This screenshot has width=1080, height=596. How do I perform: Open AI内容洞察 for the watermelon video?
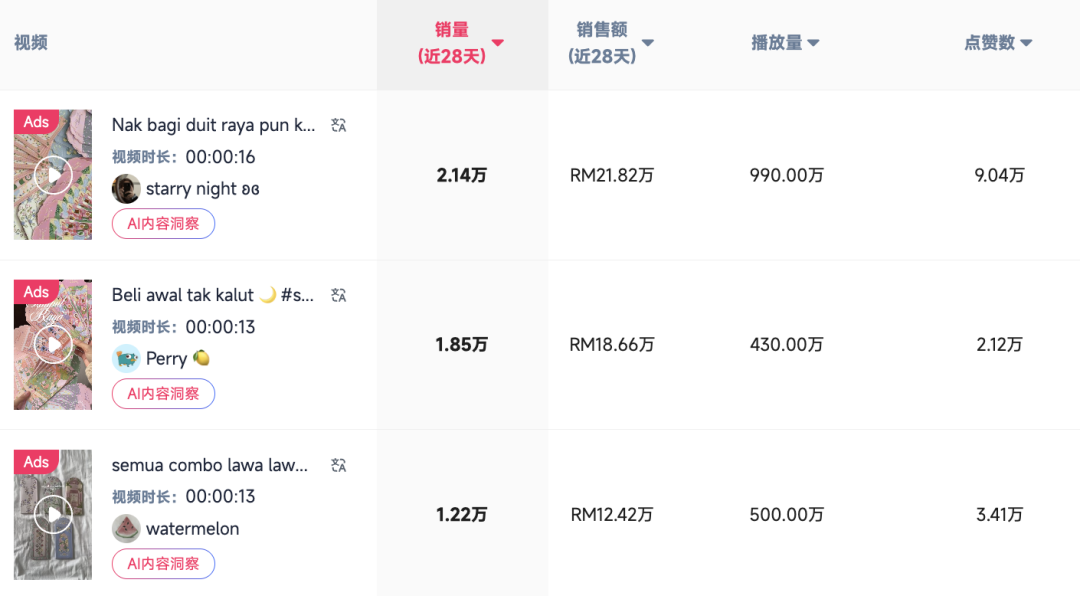[x=163, y=563]
